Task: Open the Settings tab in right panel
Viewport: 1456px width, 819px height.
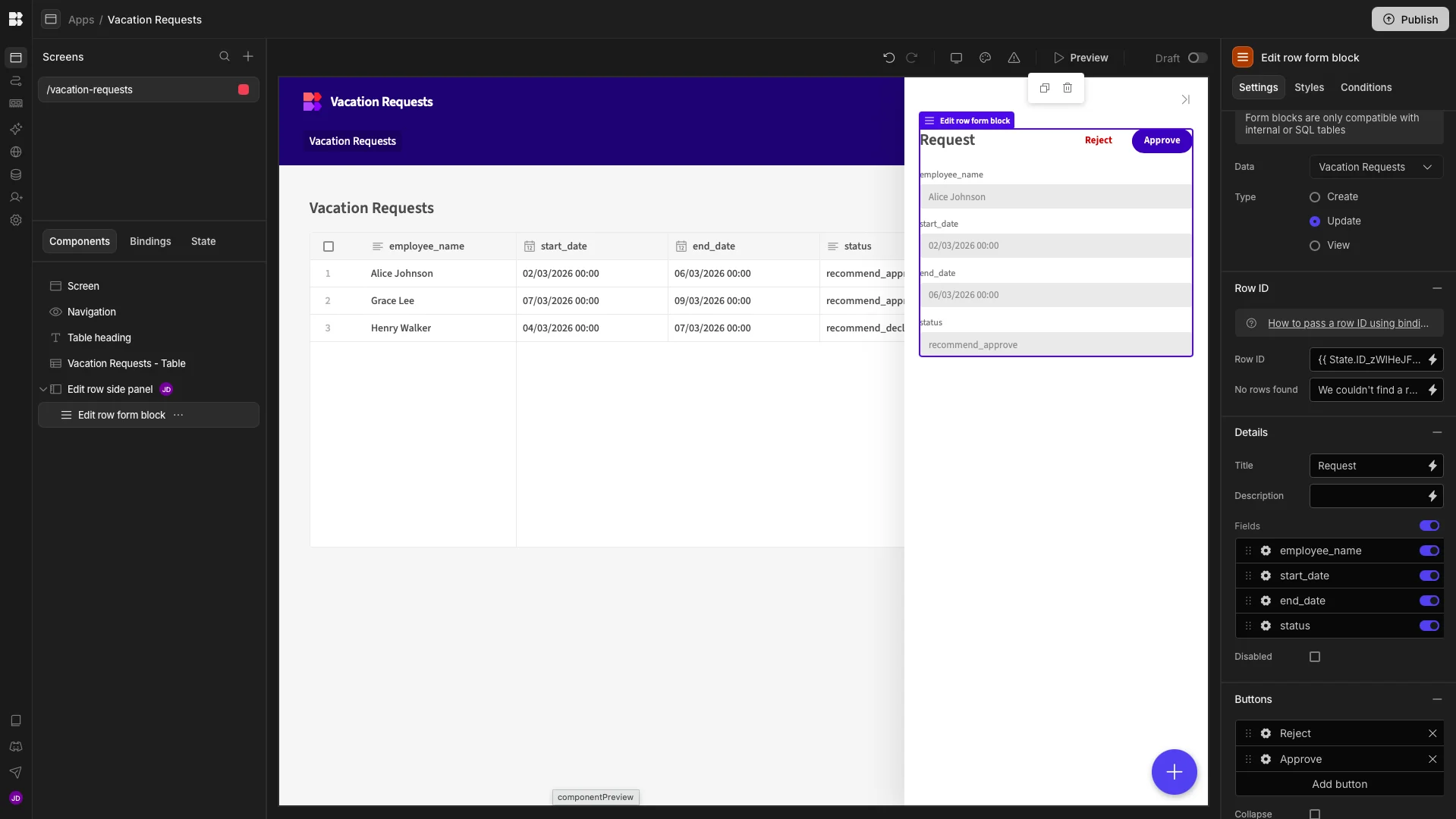Action: (1258, 87)
